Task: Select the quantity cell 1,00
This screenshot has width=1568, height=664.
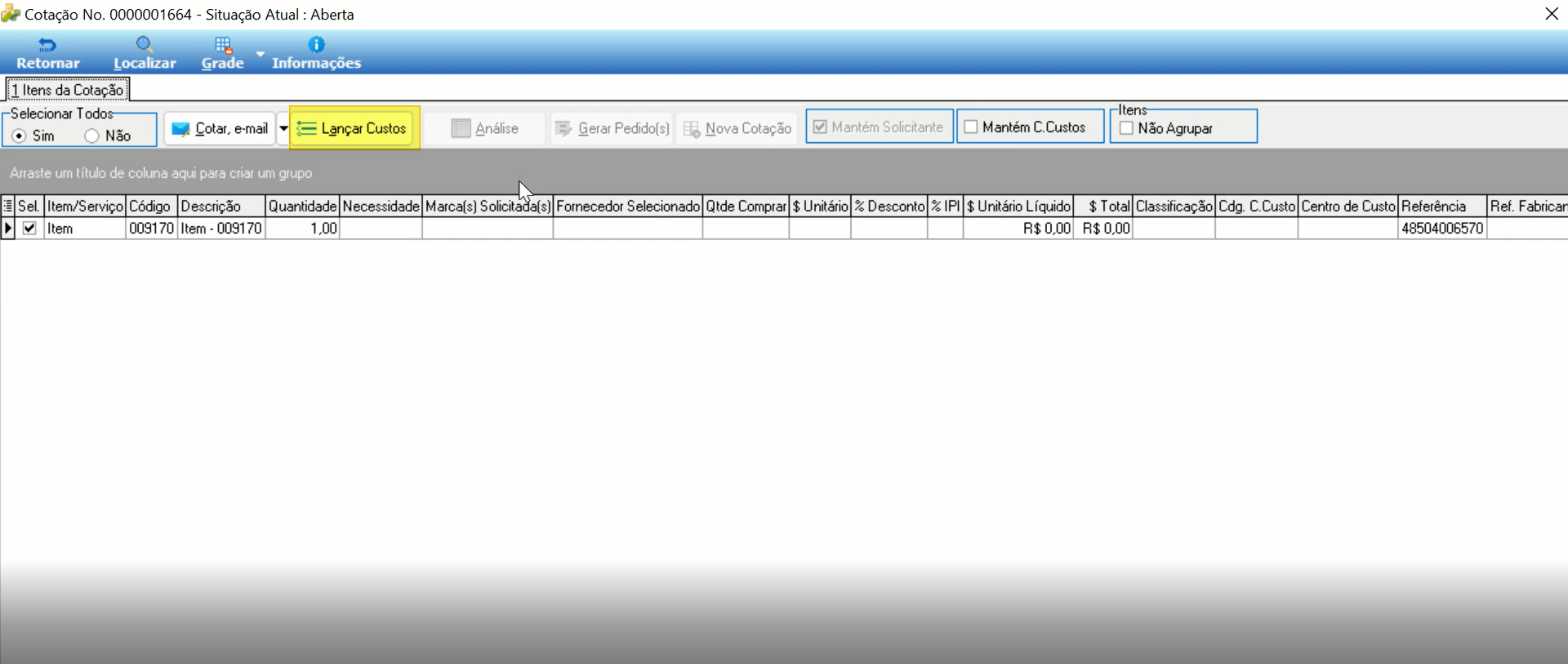Action: click(x=302, y=229)
